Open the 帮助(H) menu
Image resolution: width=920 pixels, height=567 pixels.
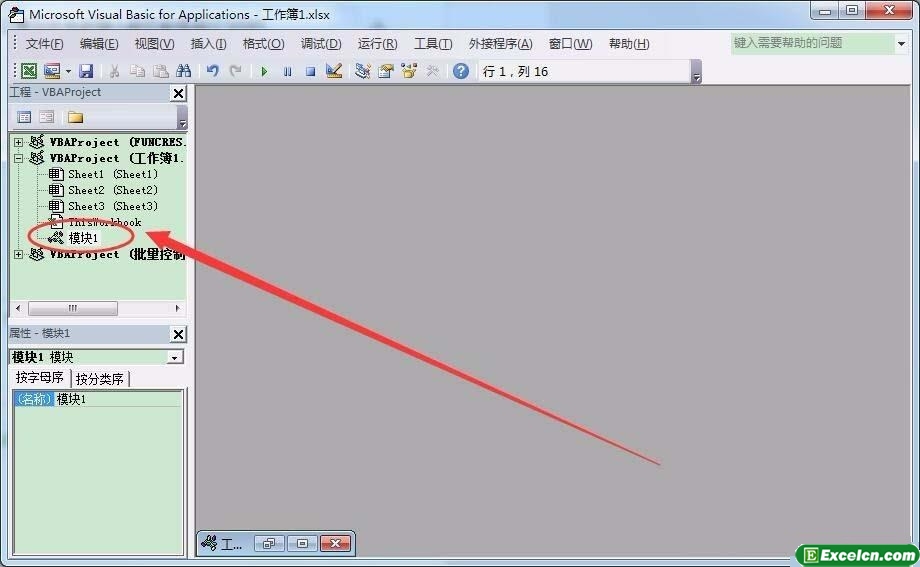(x=629, y=44)
